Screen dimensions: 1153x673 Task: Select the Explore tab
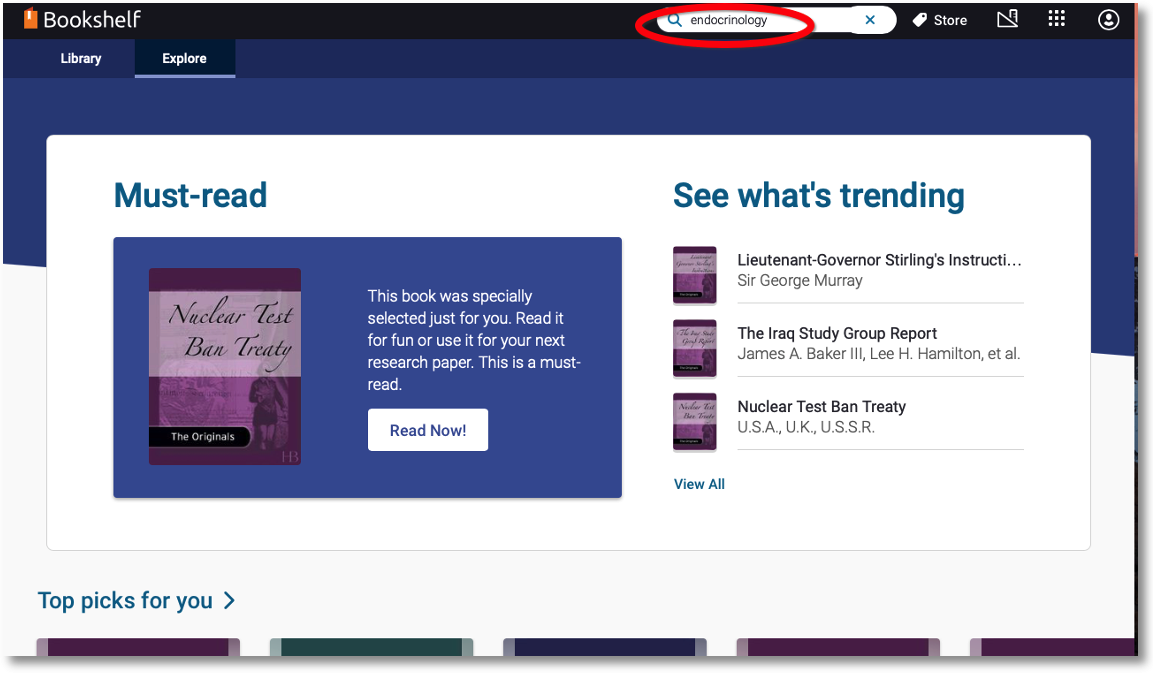[x=185, y=58]
